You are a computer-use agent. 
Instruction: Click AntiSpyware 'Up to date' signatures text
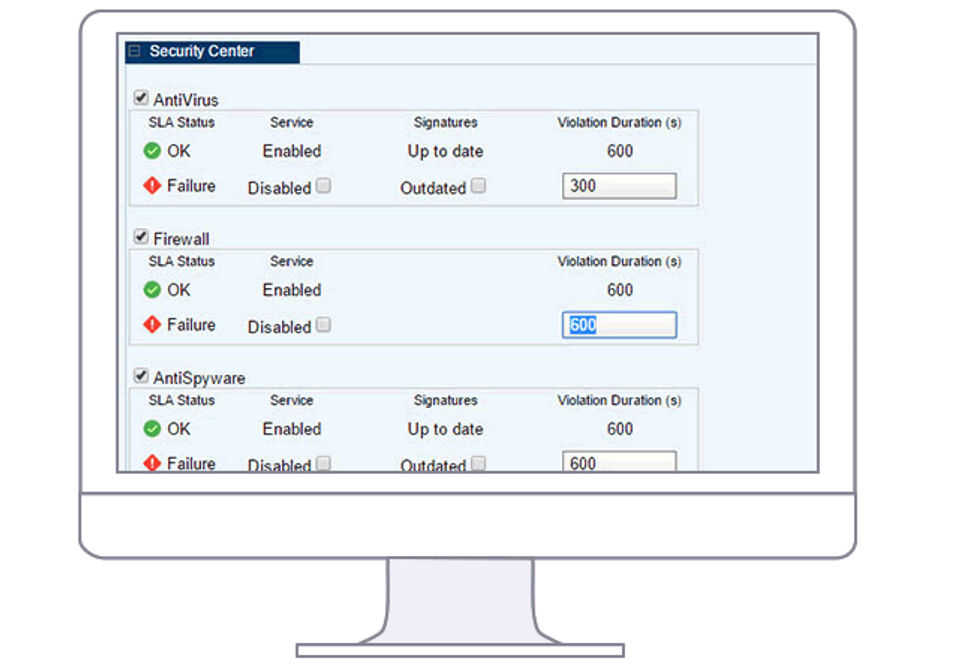coord(445,429)
